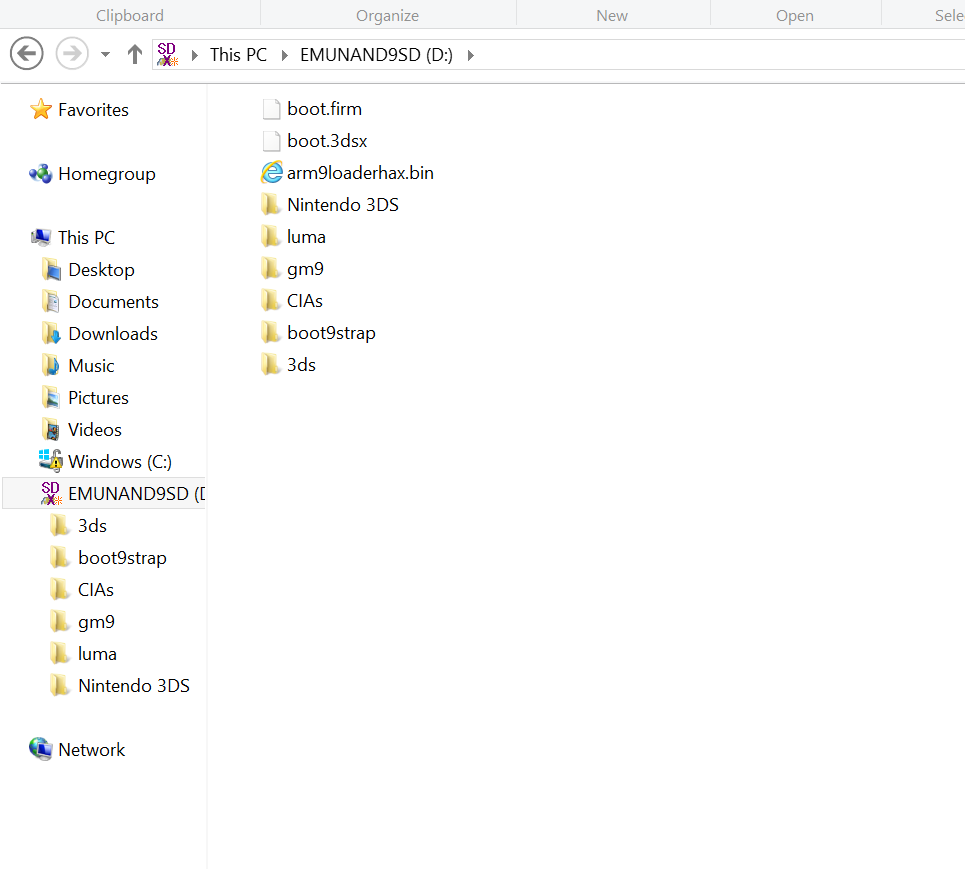The width and height of the screenshot is (965, 869).
Task: Select This PC in the address breadcrumb
Action: click(x=238, y=55)
